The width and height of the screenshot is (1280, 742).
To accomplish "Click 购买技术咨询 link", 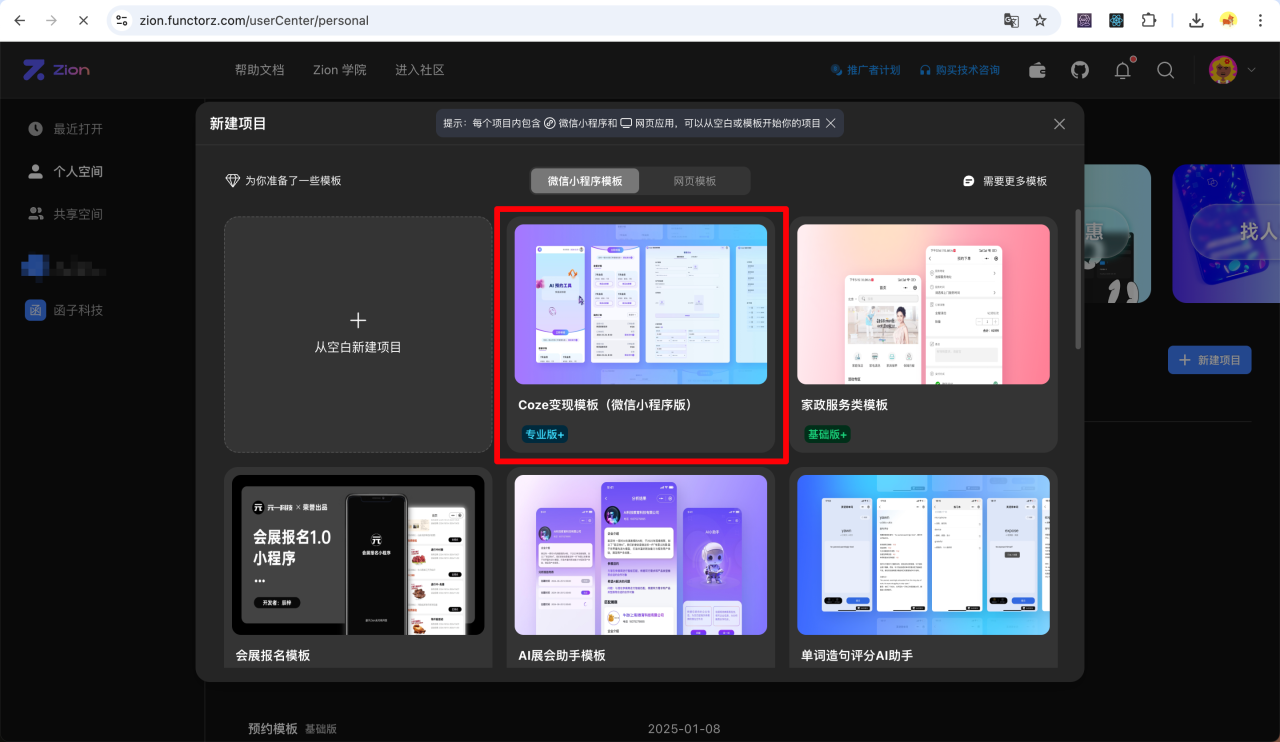I will [960, 70].
